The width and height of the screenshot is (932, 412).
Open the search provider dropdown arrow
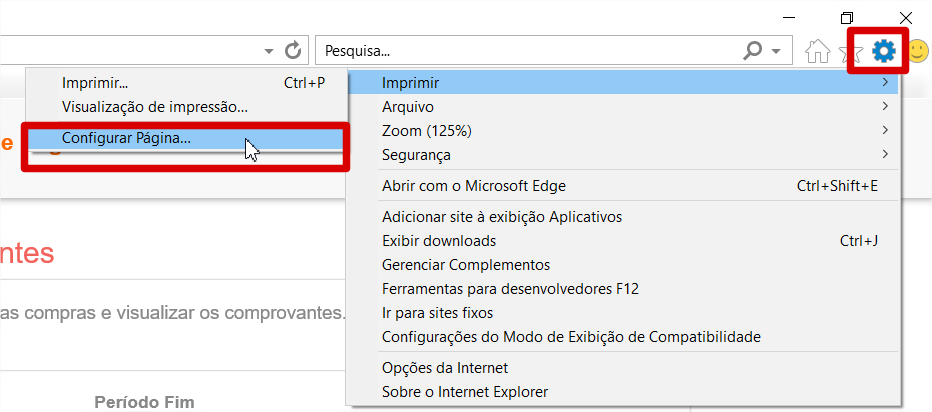pos(776,52)
